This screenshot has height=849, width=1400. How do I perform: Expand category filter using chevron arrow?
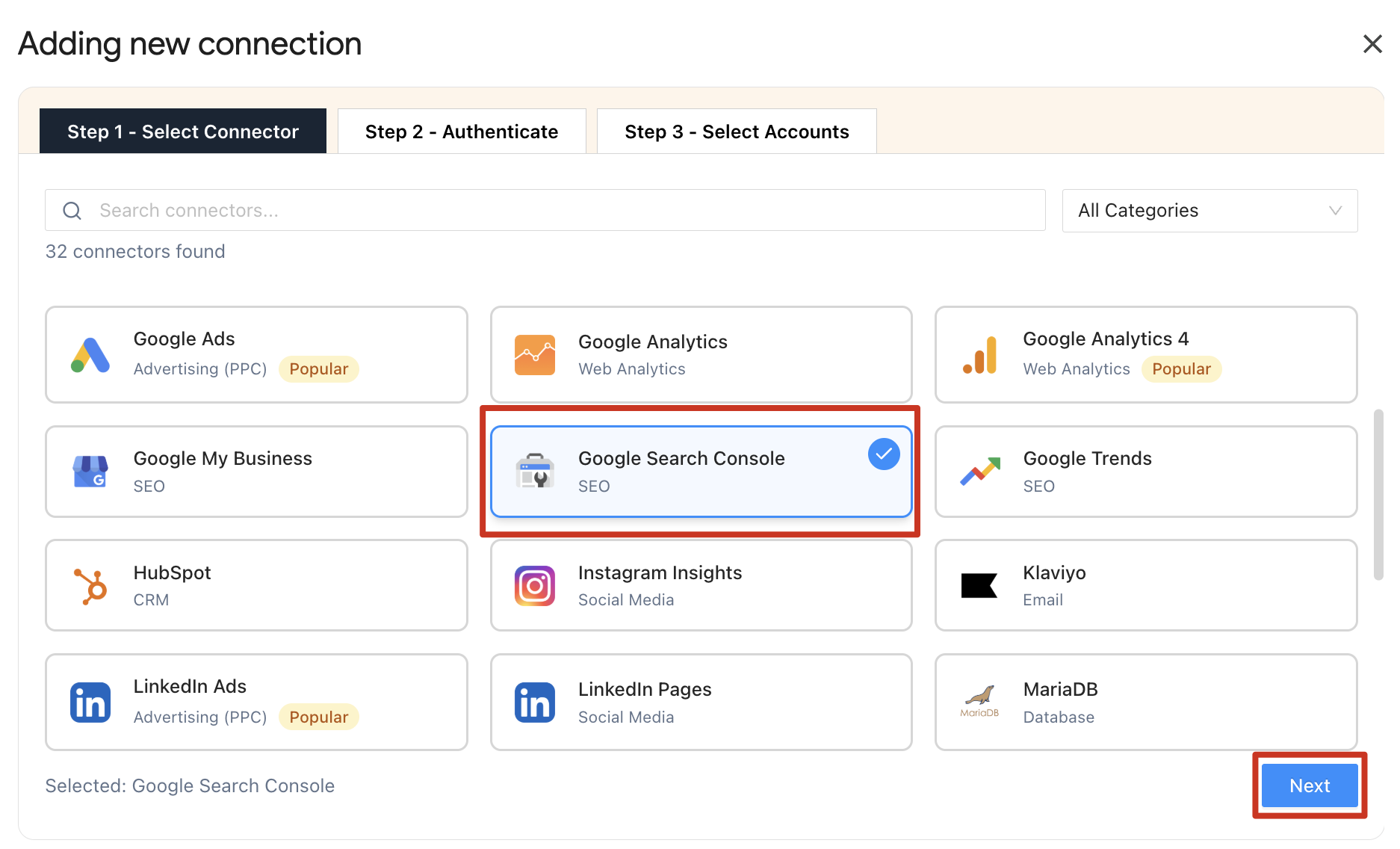point(1335,211)
